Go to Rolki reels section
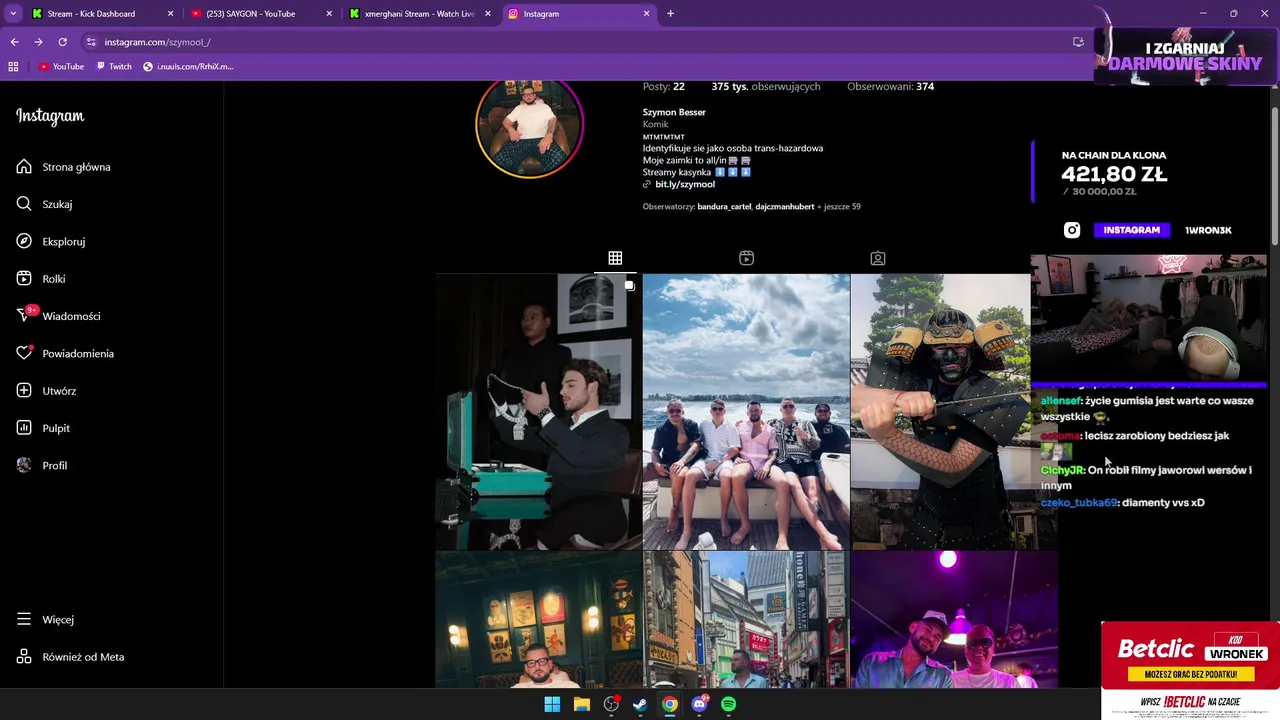The width and height of the screenshot is (1280, 720). [40, 279]
